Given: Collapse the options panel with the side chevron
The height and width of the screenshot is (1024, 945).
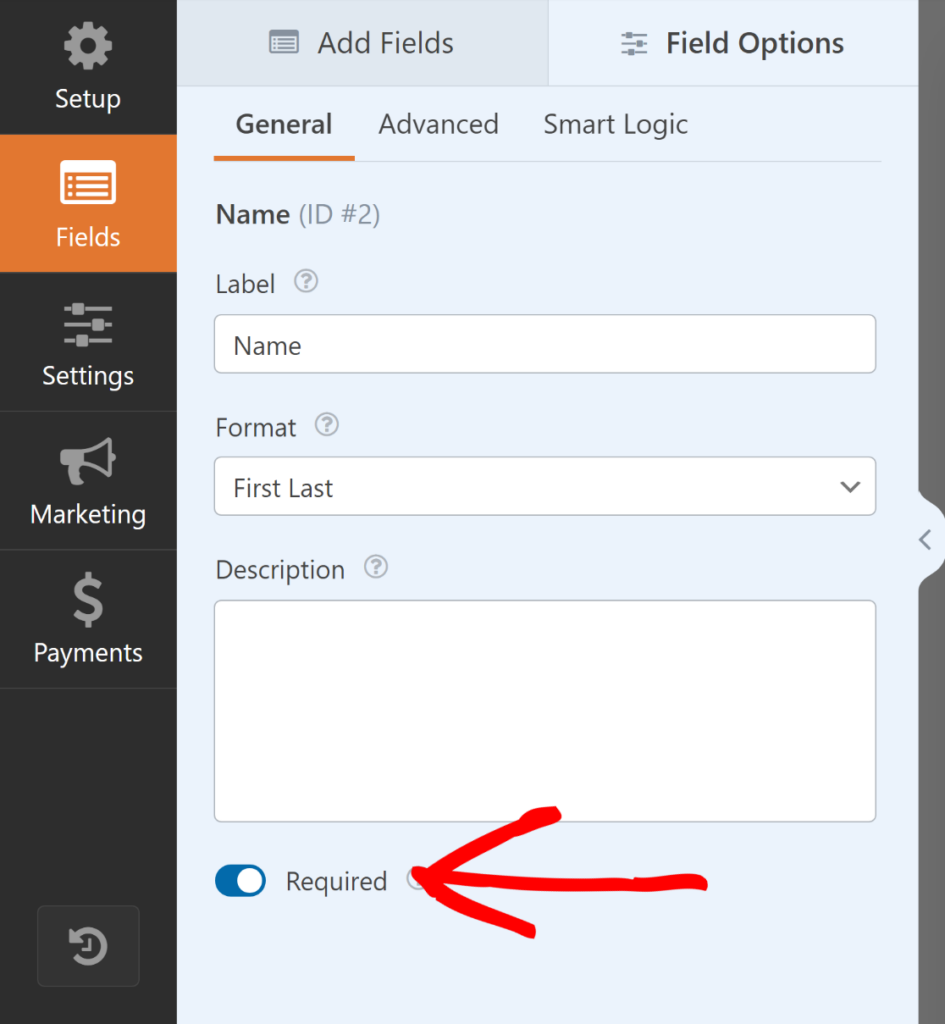Looking at the screenshot, I should point(925,540).
